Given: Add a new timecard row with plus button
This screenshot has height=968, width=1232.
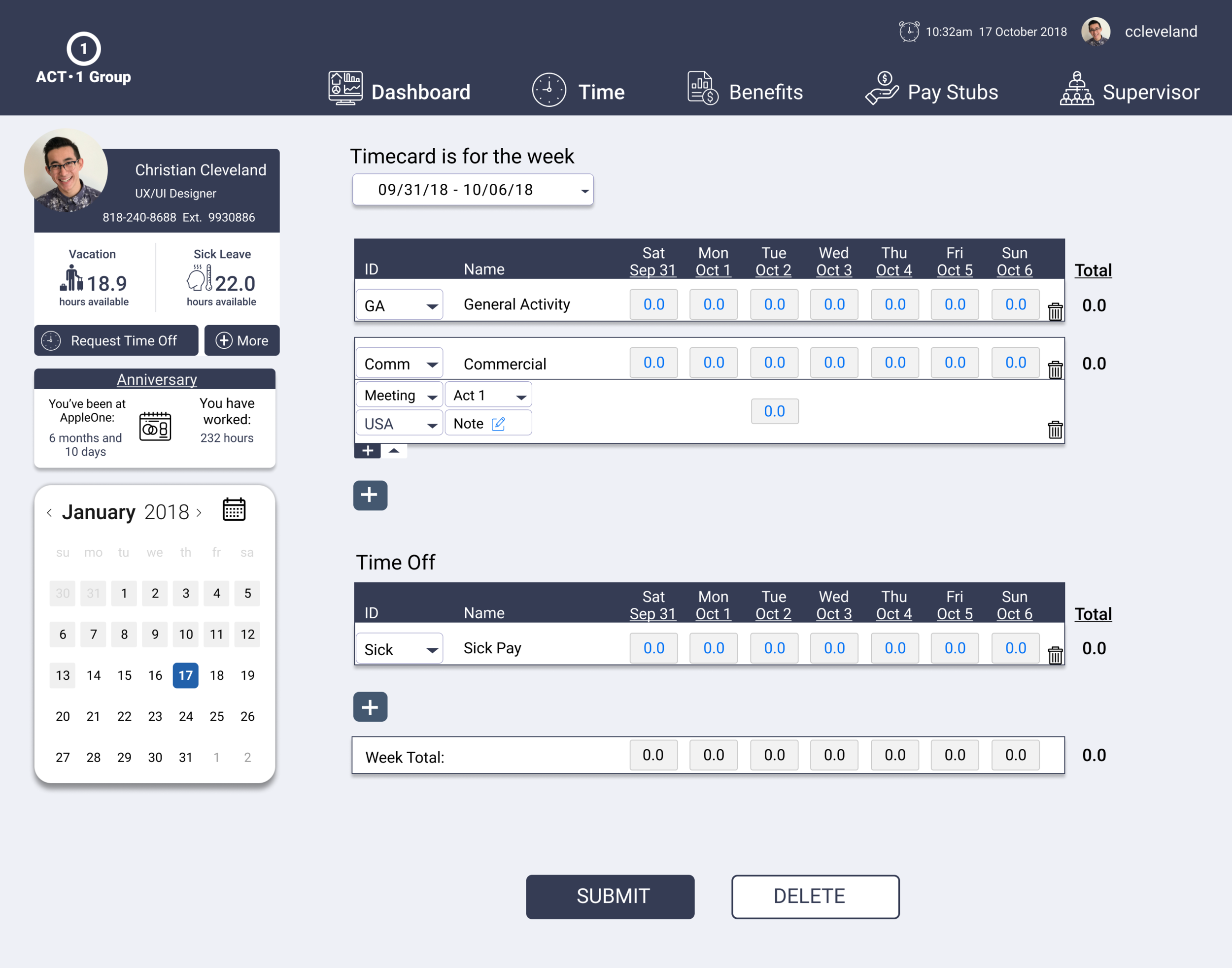Looking at the screenshot, I should [370, 496].
